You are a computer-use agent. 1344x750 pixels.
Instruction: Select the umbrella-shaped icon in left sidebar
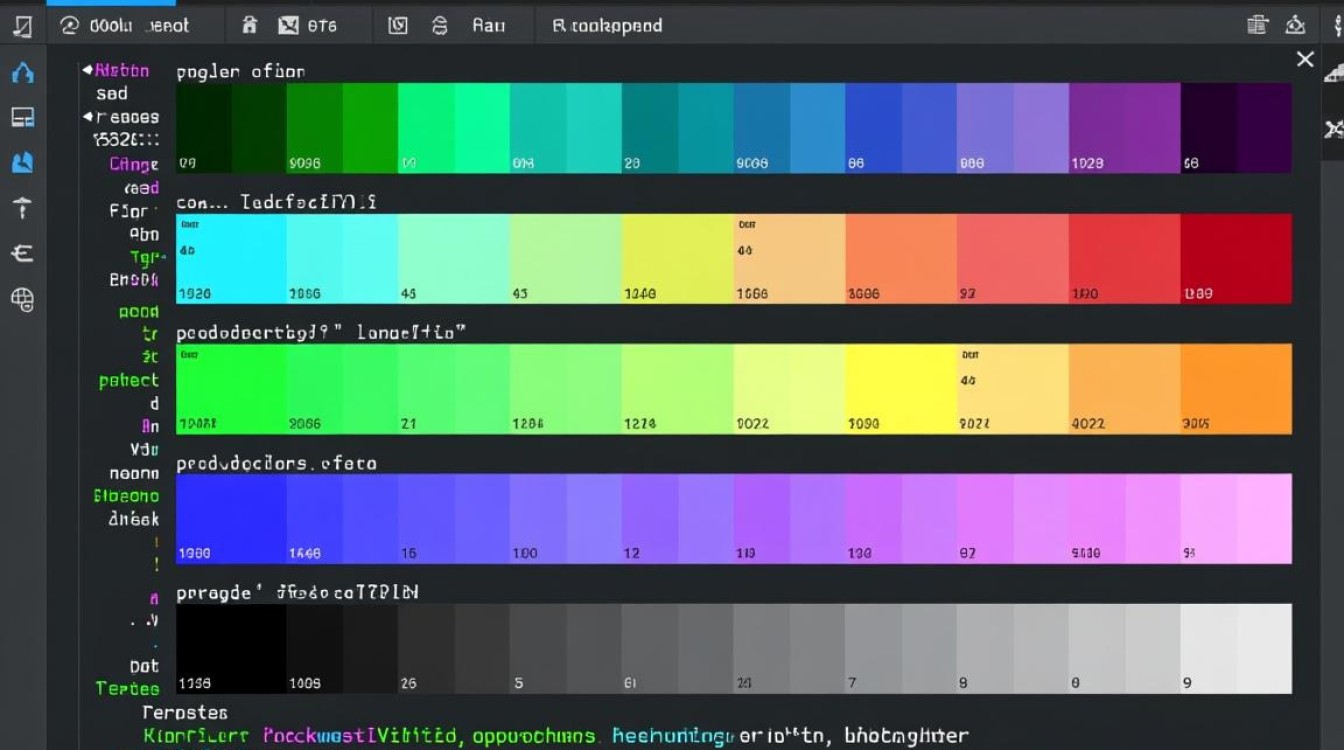[x=22, y=208]
